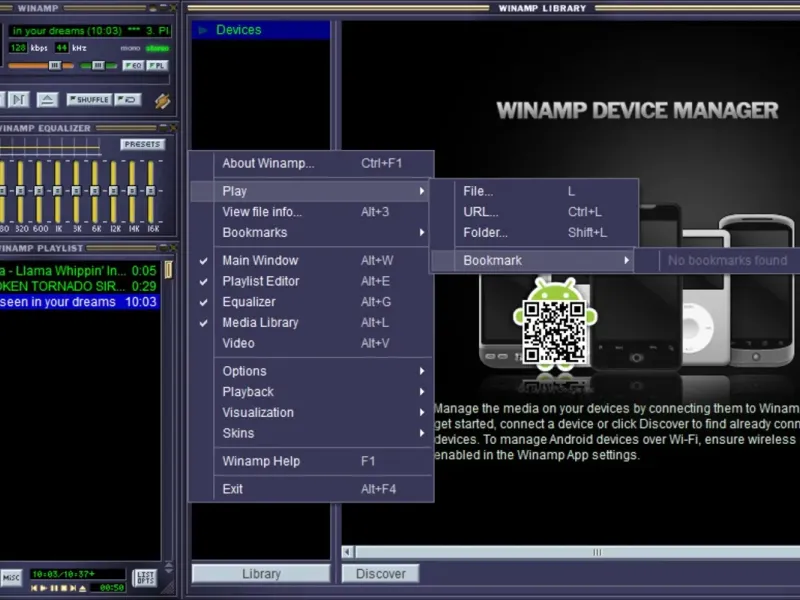
Task: Select Folder... in the Play submenu
Action: pos(534,233)
